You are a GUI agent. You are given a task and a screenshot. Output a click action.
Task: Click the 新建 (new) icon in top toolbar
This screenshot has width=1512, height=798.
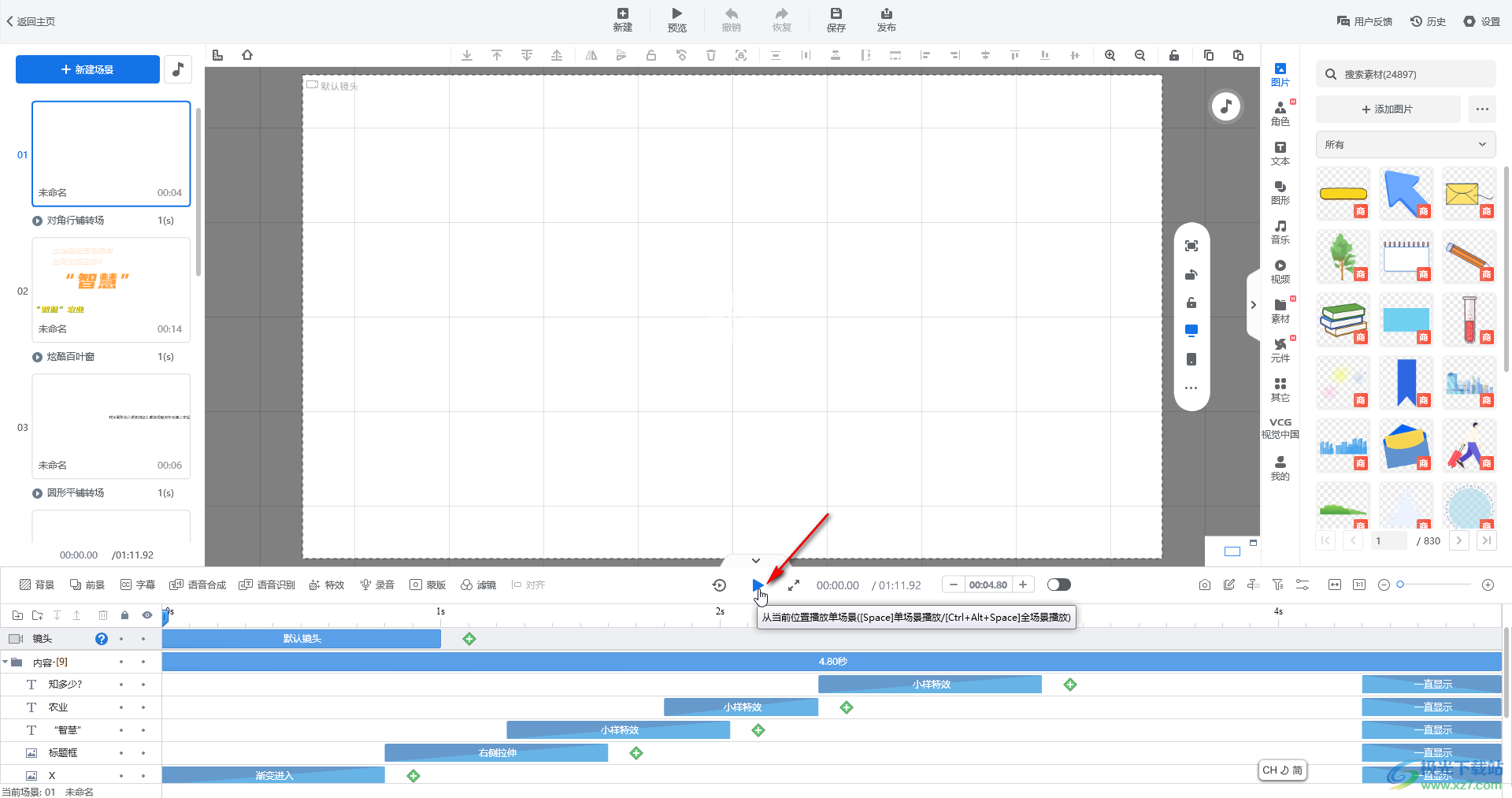622,20
